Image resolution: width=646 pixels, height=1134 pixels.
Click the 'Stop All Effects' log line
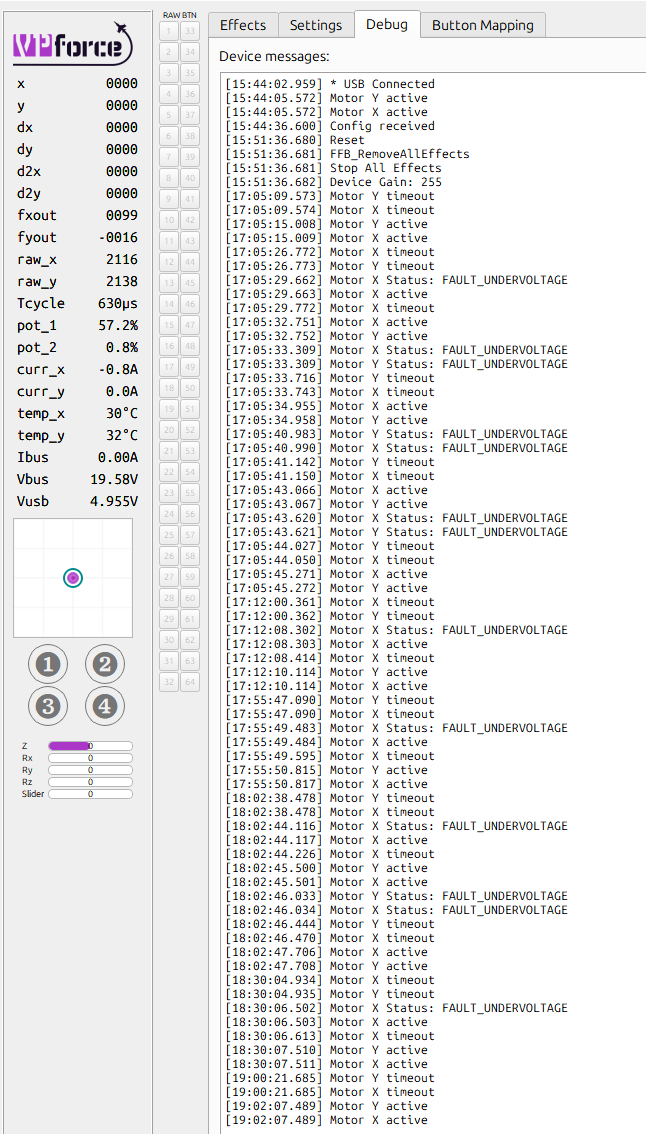[x=333, y=168]
